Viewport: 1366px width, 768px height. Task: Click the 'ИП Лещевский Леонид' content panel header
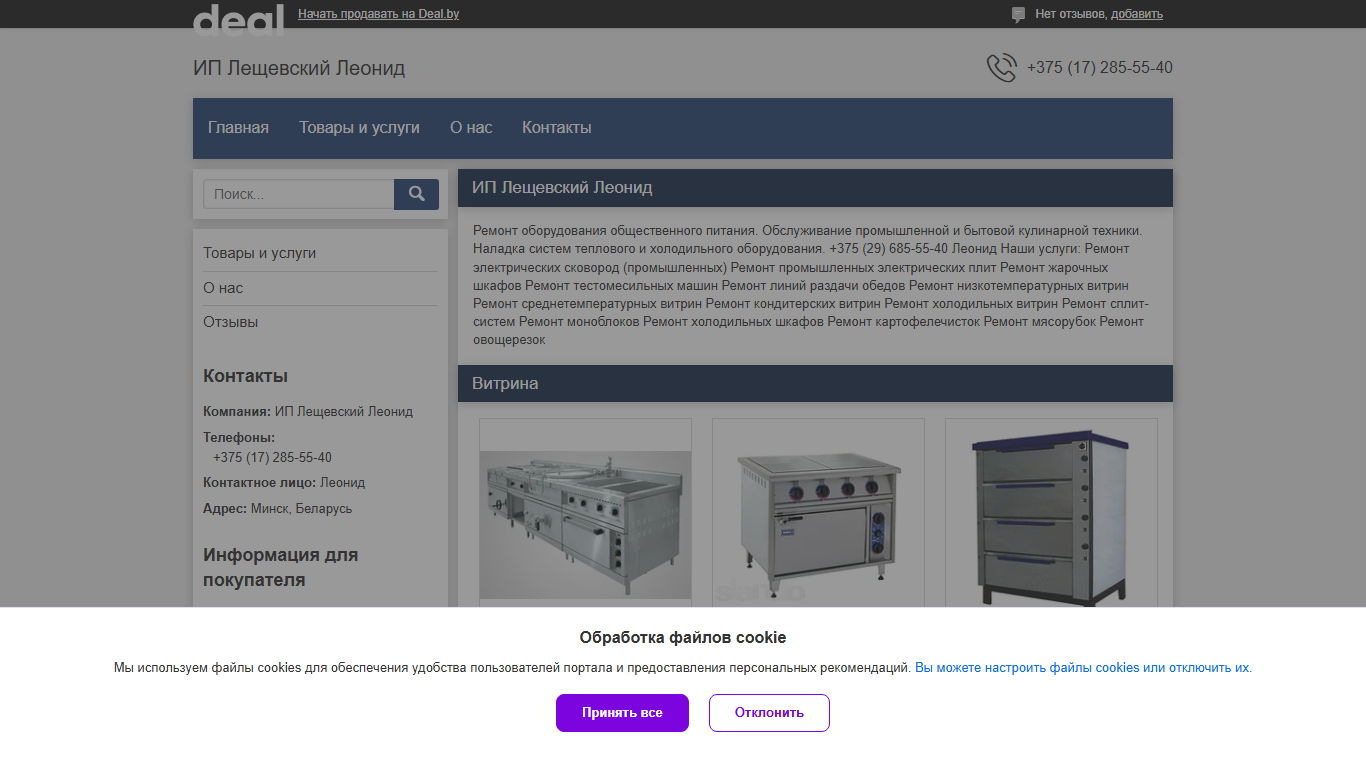[815, 188]
